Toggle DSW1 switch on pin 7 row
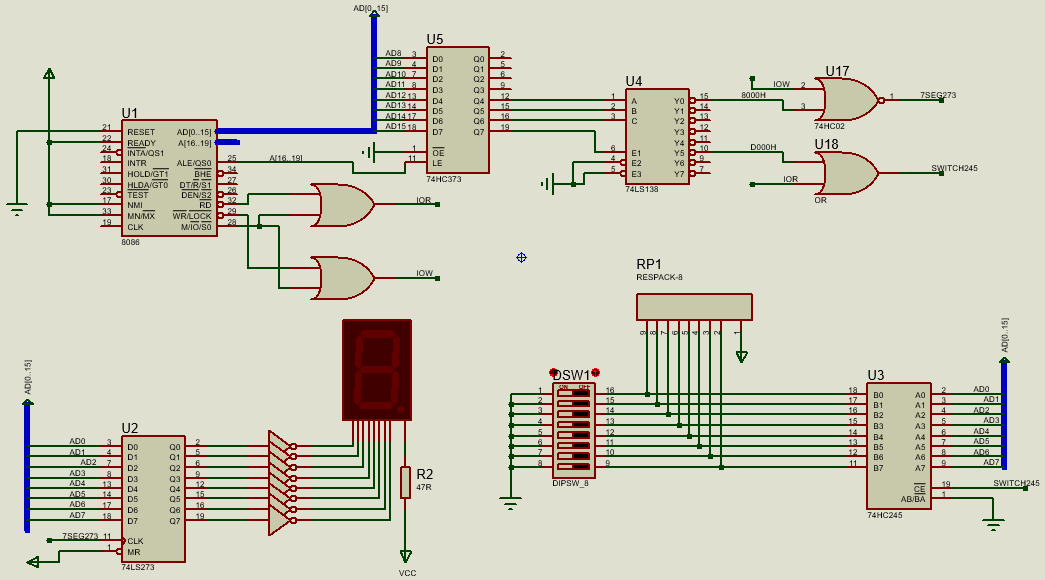This screenshot has height=580, width=1045. coord(574,457)
